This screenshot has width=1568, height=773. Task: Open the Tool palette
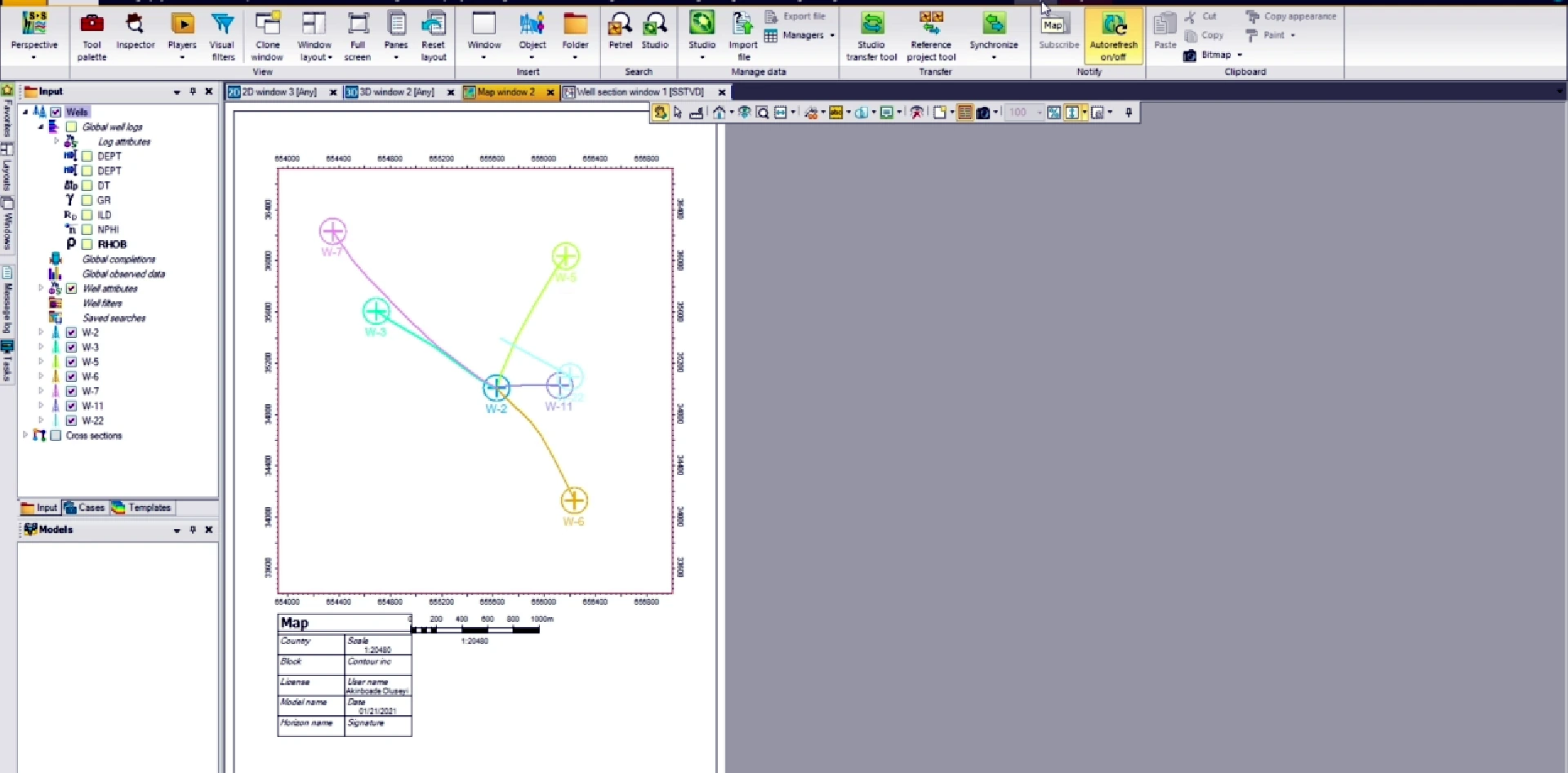click(x=91, y=36)
